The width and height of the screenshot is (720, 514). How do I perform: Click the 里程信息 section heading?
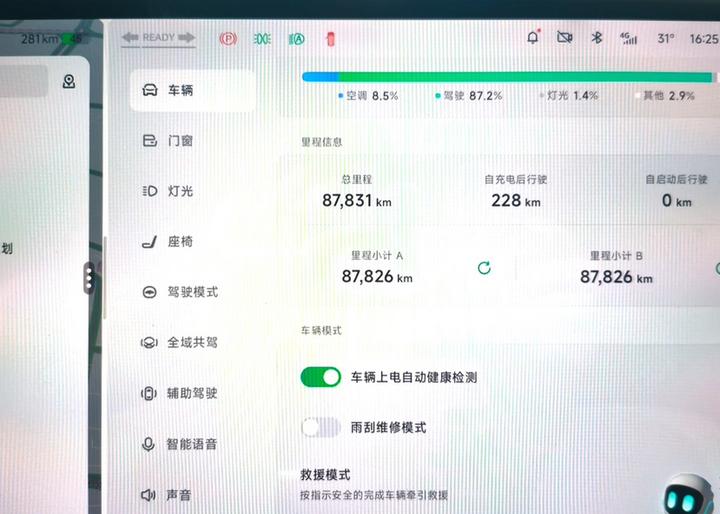tap(321, 142)
